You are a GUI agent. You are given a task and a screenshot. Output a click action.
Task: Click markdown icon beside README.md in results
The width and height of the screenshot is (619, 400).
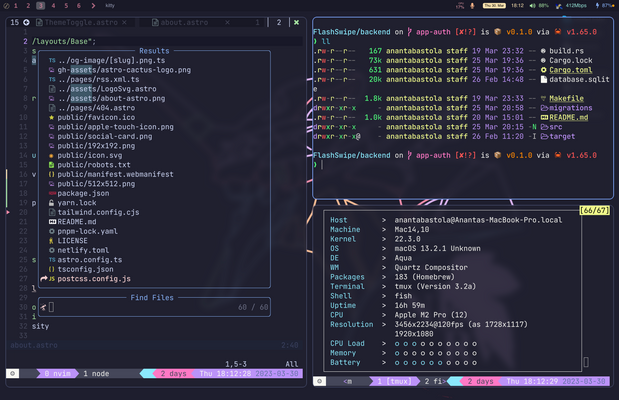pos(53,222)
